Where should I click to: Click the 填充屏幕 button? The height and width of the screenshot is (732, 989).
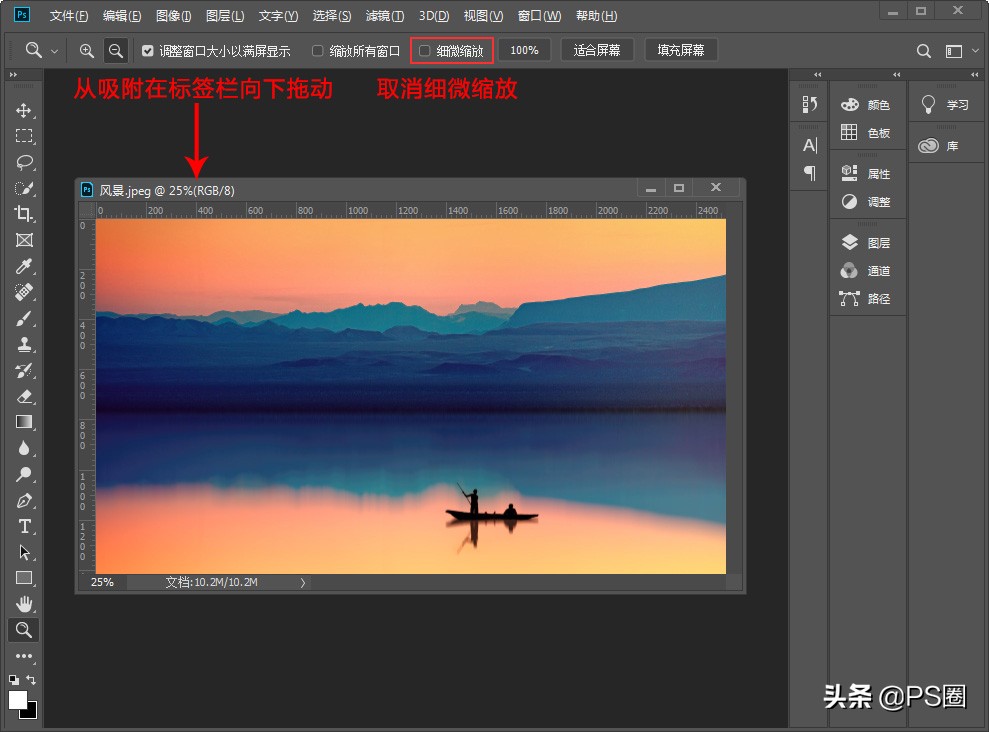tap(680, 50)
